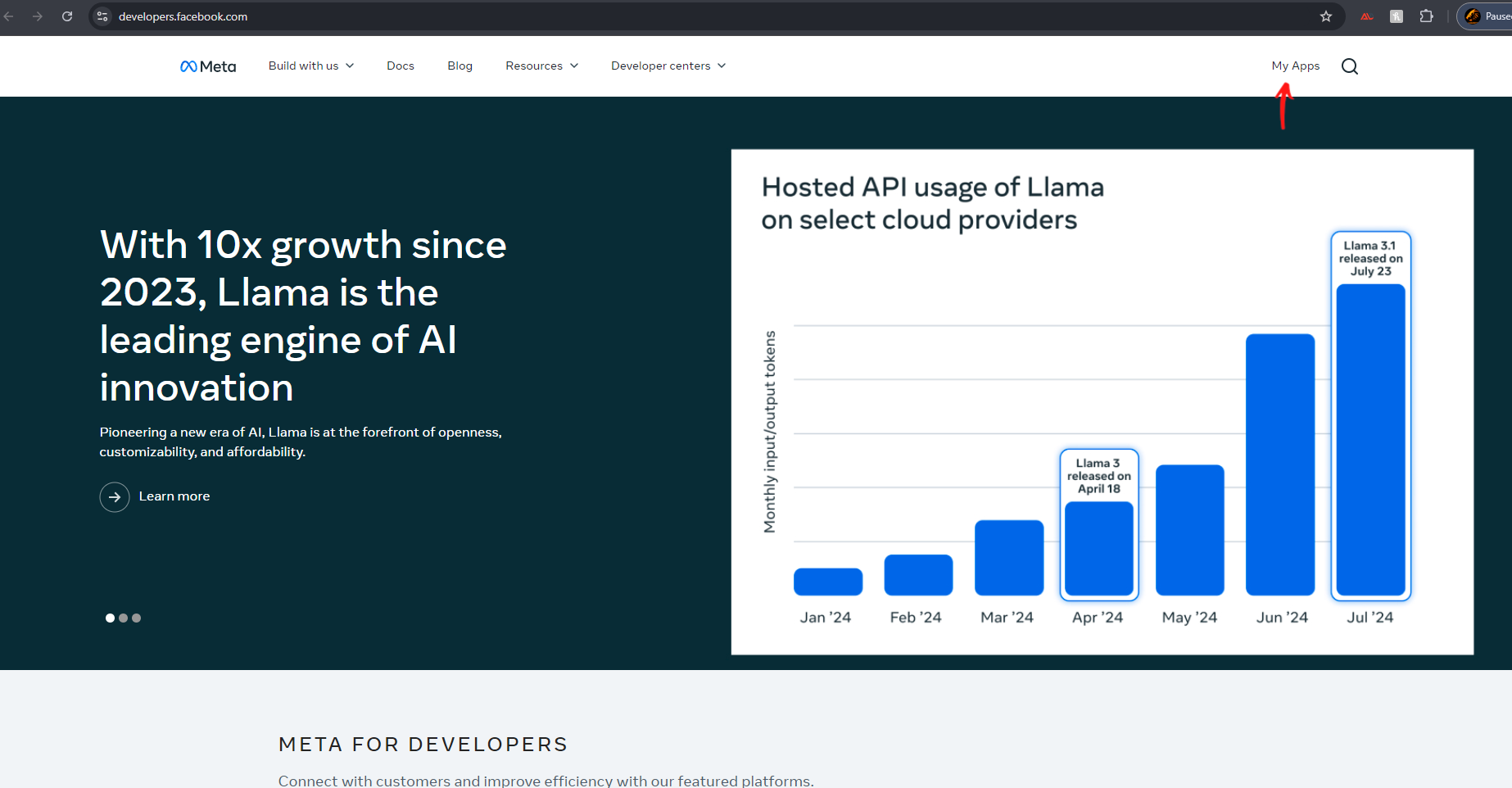Click the circled arrow beside Learn more
The image size is (1512, 788).
(x=115, y=497)
